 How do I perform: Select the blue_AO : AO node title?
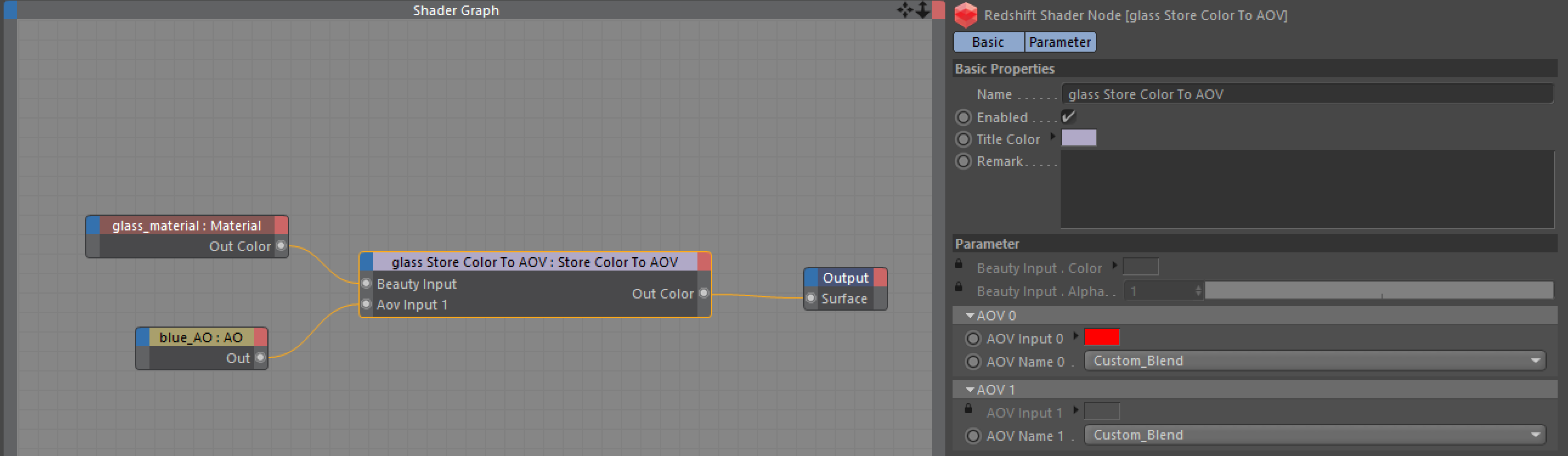(x=201, y=337)
